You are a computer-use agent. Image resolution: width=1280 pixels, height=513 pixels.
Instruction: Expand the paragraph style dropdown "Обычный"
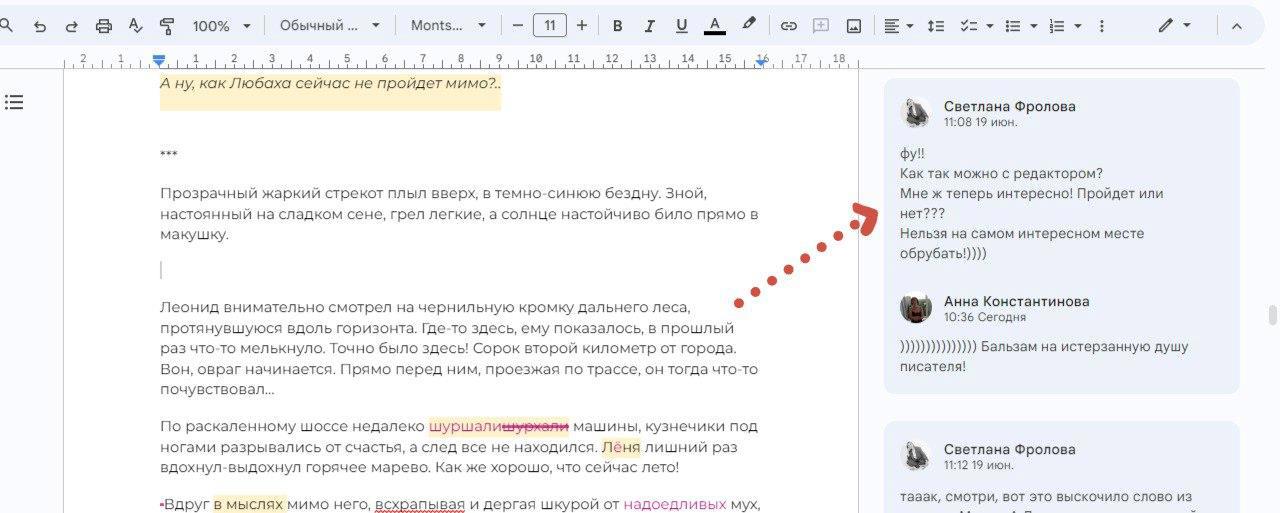click(330, 26)
